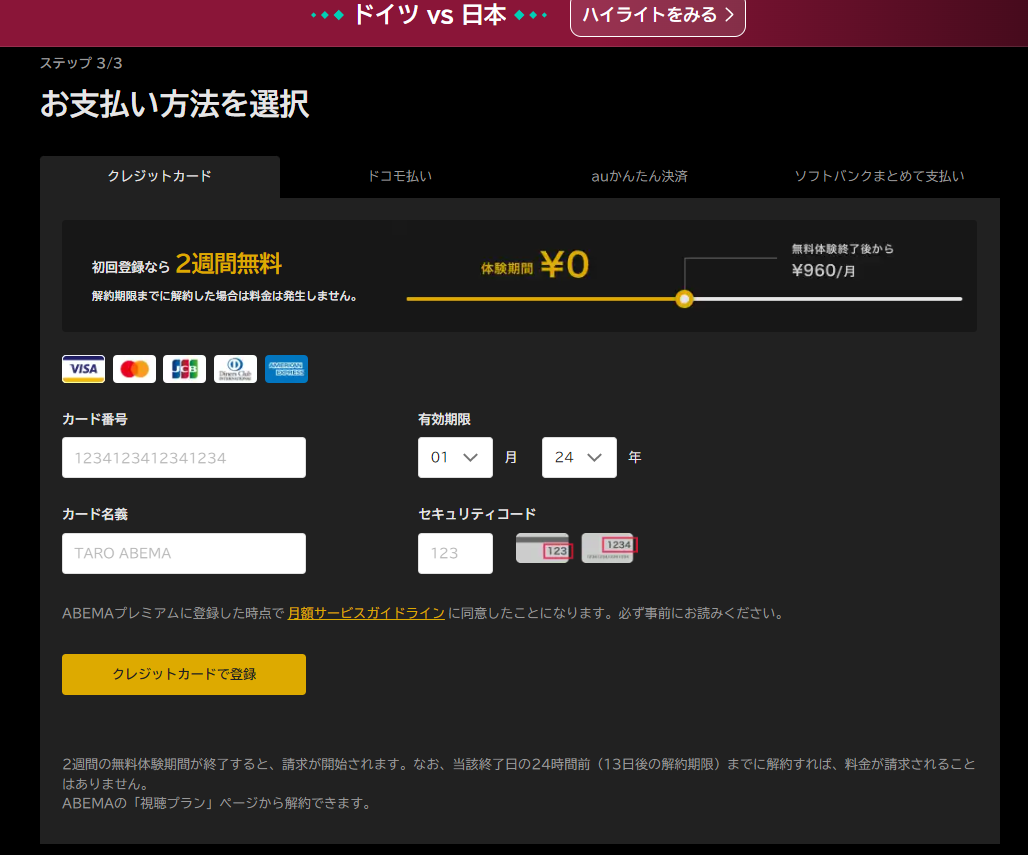This screenshot has width=1028, height=855.
Task: Click the yellow trial period marker on the timeline
Action: point(684,299)
